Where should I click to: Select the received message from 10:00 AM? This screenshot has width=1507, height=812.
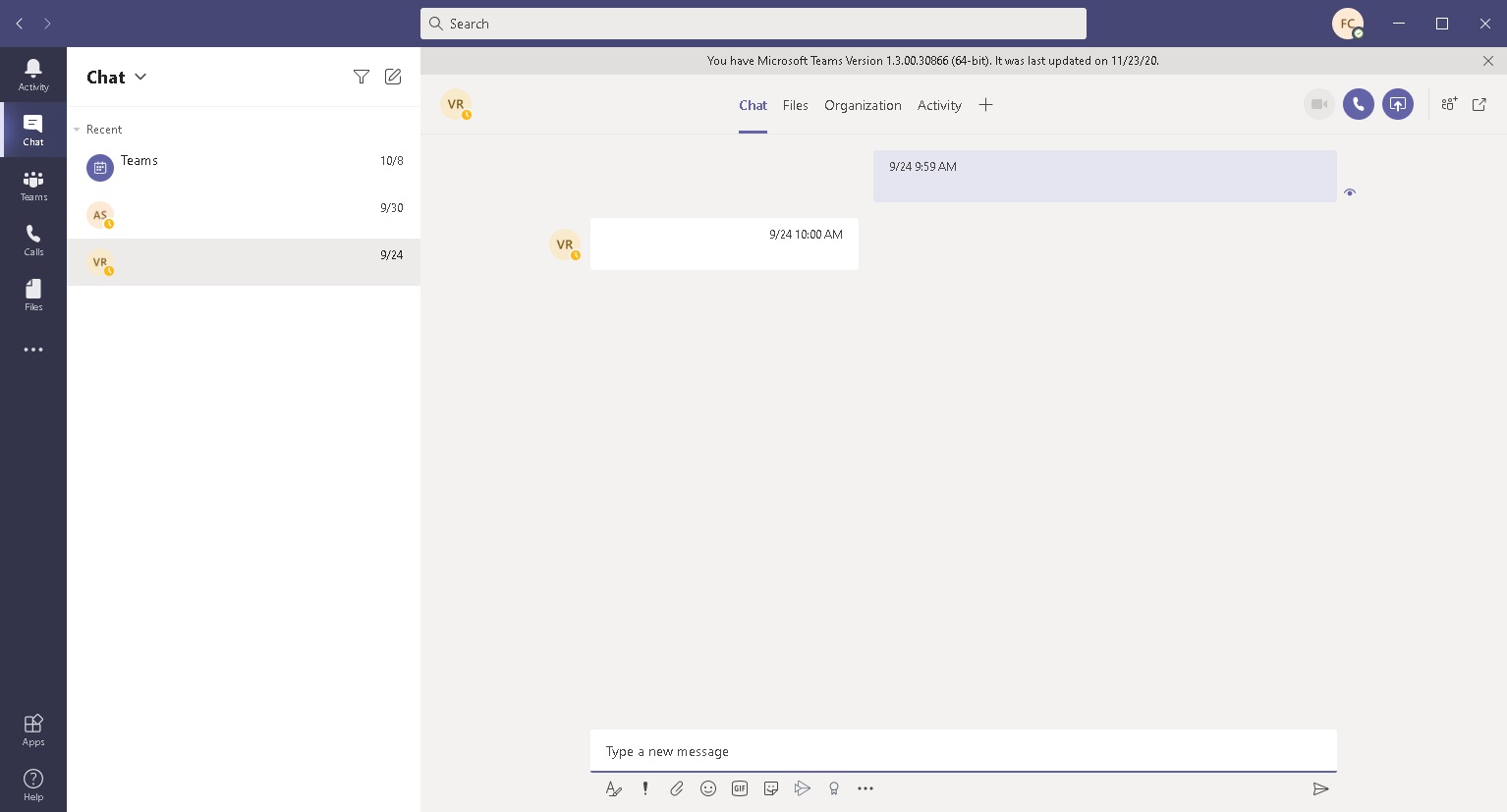click(x=724, y=244)
